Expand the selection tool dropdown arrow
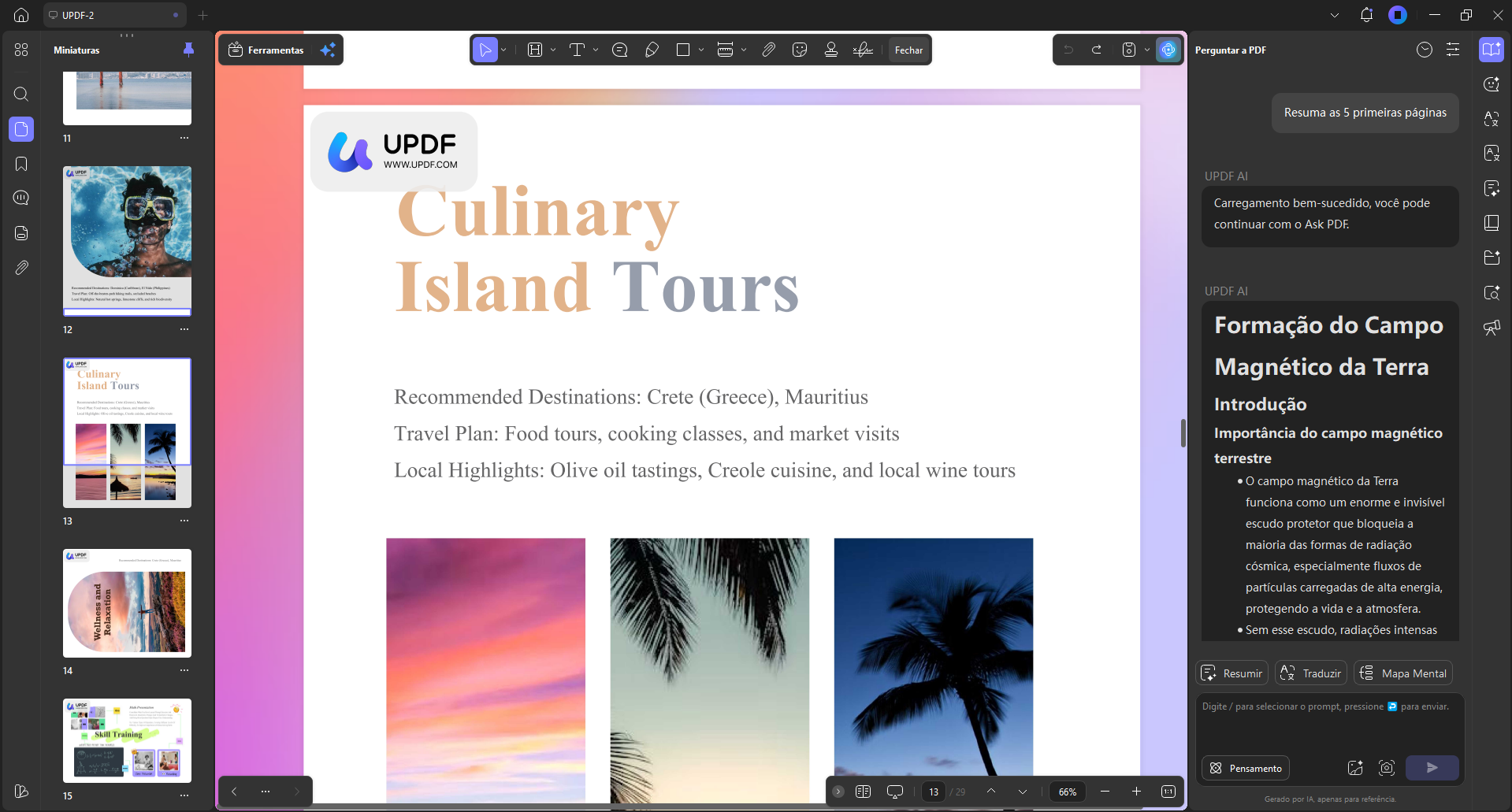Screen dimensions: 1512x812 click(x=503, y=50)
